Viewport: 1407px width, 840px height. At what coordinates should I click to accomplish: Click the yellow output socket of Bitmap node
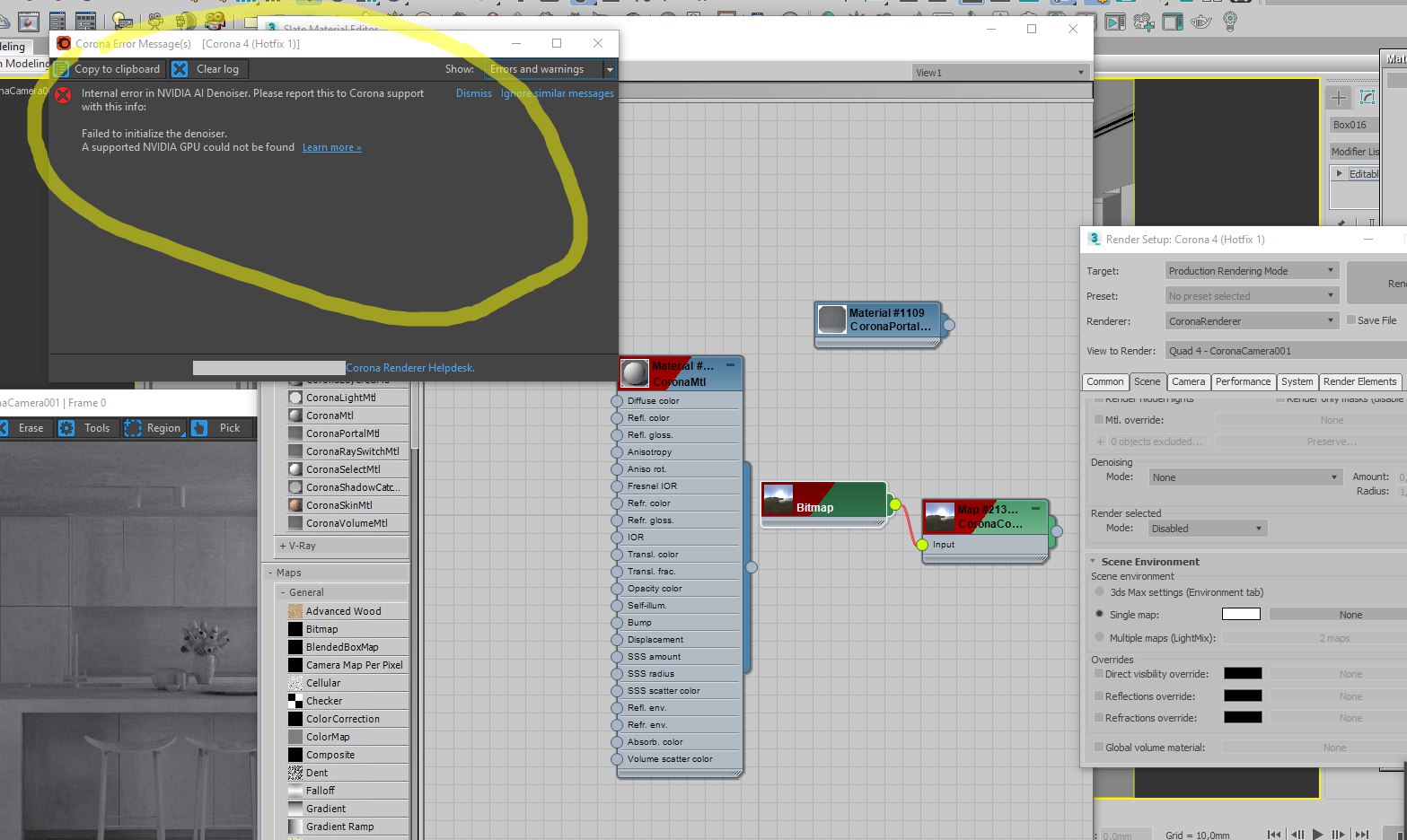pos(895,504)
